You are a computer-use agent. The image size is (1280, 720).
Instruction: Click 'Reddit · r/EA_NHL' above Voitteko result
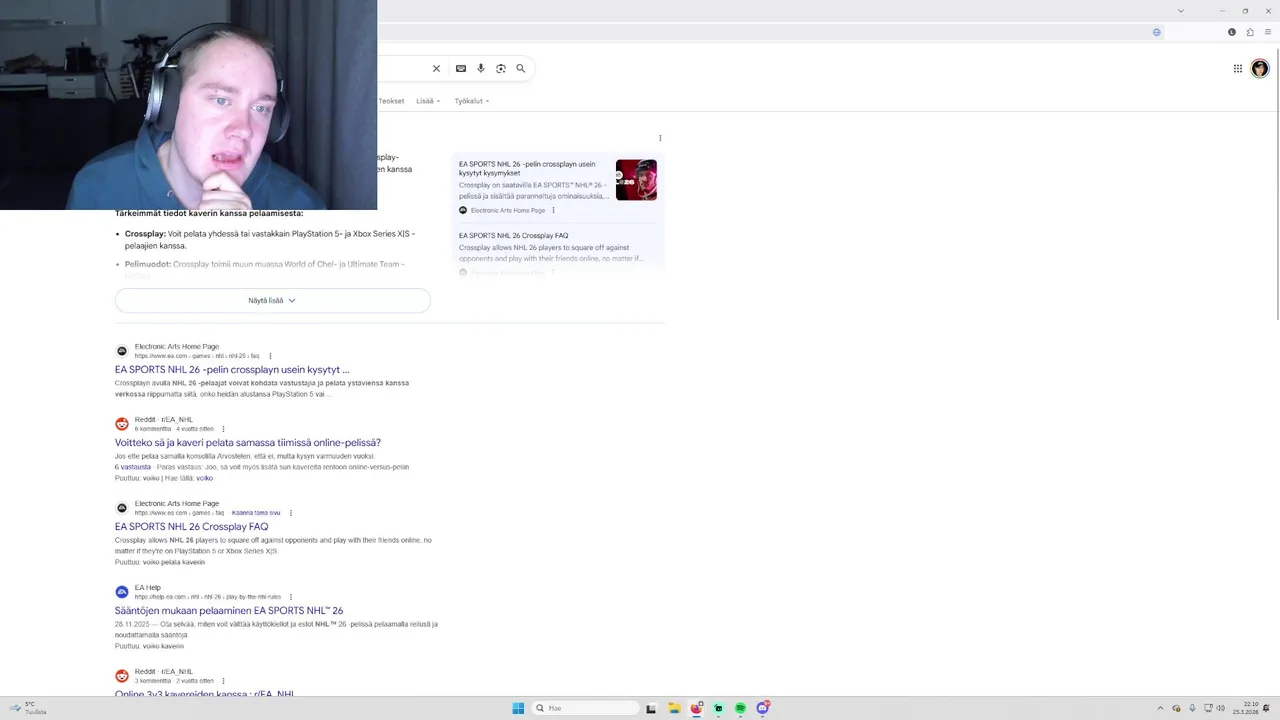(164, 420)
